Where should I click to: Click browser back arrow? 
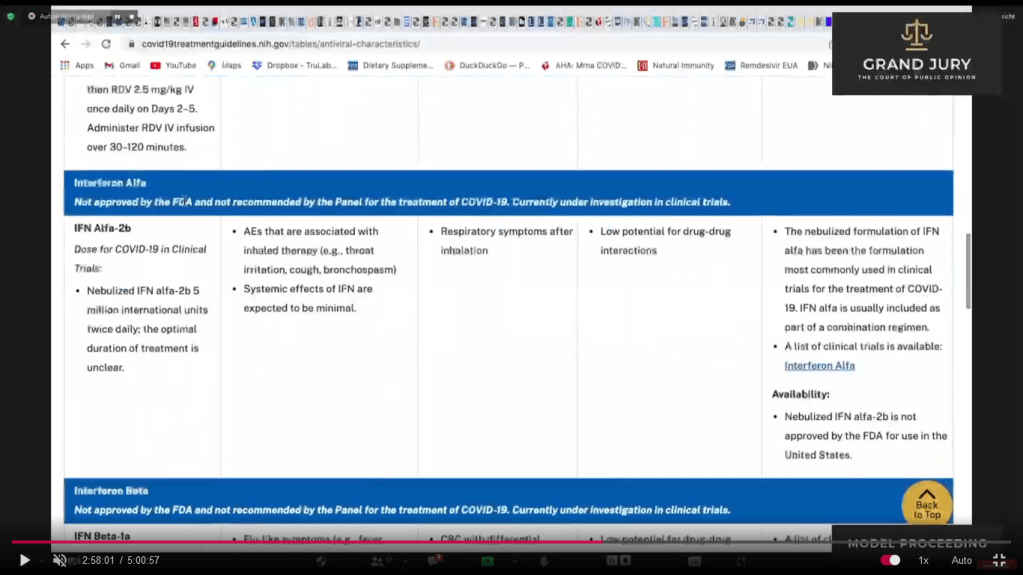pyautogui.click(x=65, y=44)
